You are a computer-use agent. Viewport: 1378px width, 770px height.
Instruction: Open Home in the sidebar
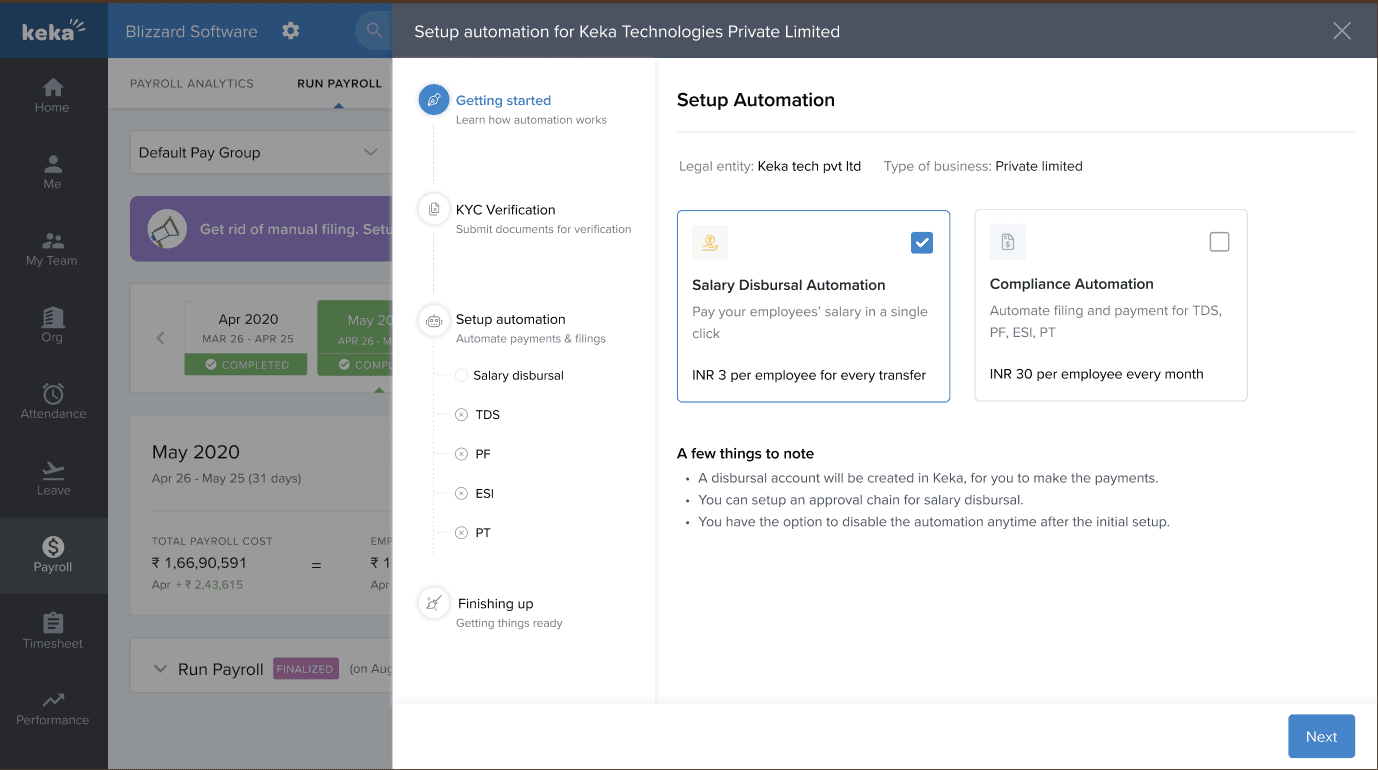[x=53, y=96]
